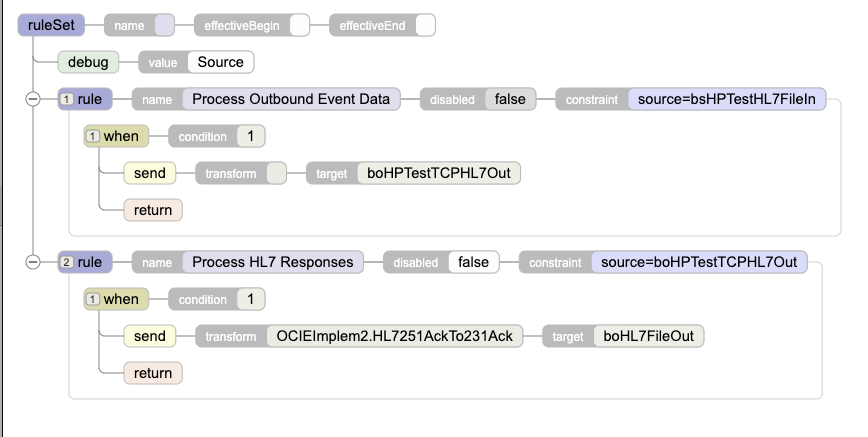Click the debug node
Image resolution: width=868 pixels, height=437 pixels.
88,62
